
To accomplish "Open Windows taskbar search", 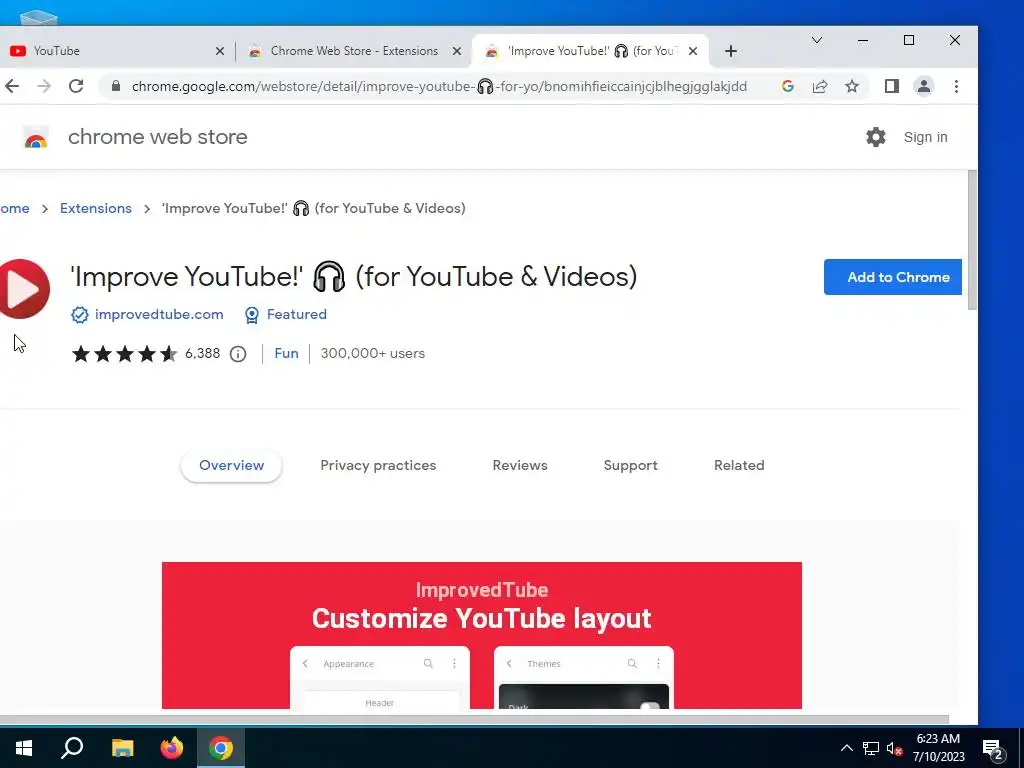I will [x=72, y=748].
